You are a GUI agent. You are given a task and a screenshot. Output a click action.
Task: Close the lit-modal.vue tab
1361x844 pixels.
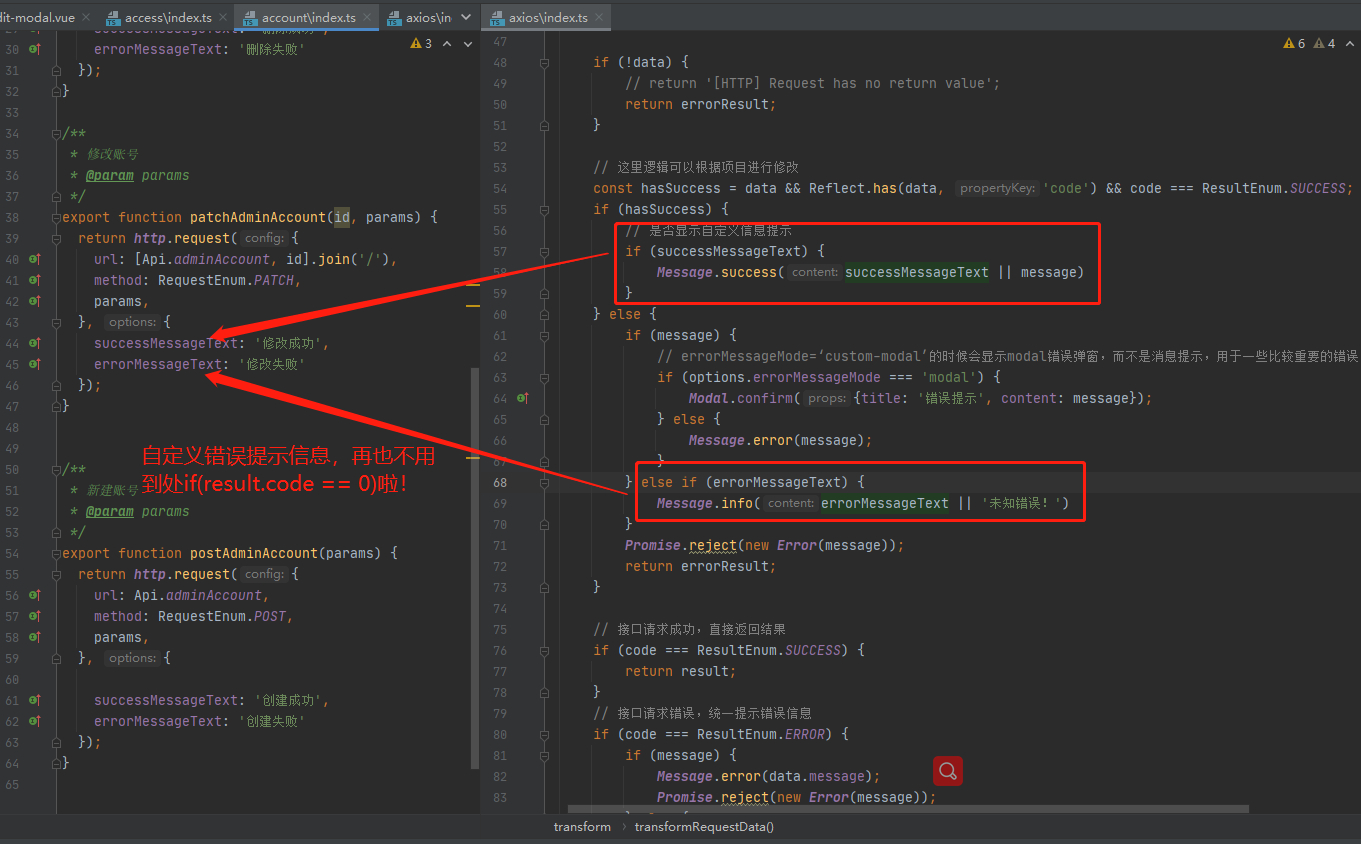point(86,18)
